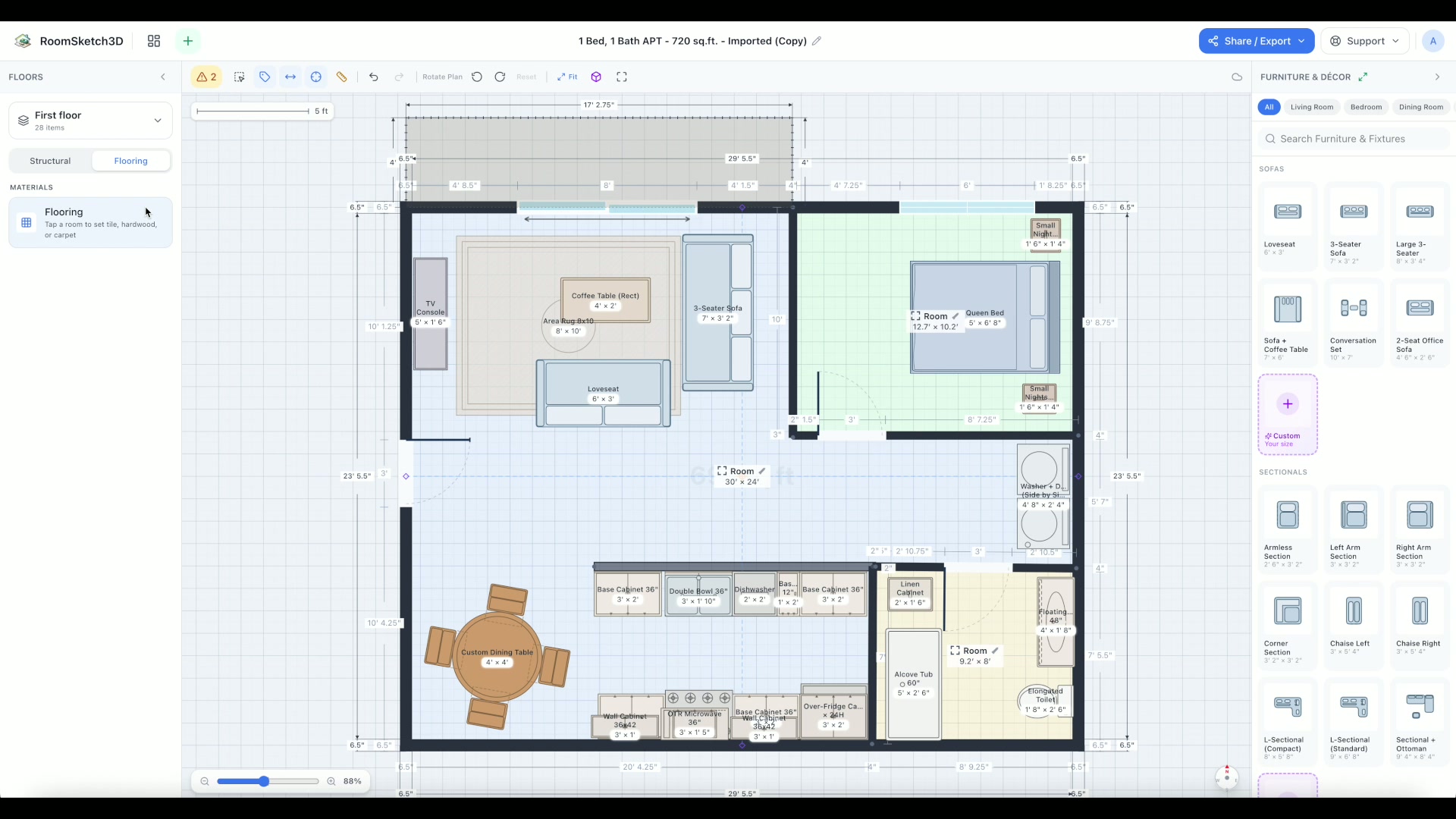Pick the Right Arm Section item
This screenshot has height=819, width=1456.
pyautogui.click(x=1420, y=529)
